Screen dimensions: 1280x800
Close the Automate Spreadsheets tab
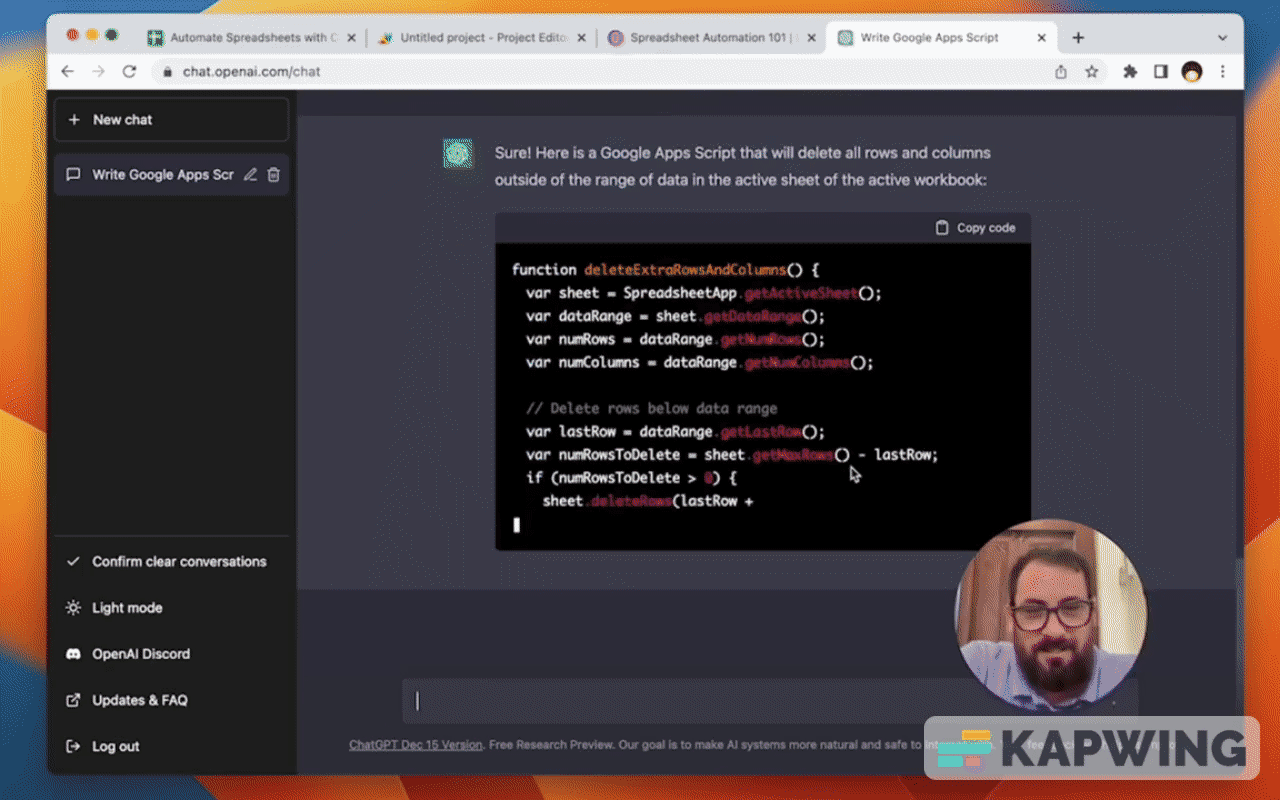point(351,38)
